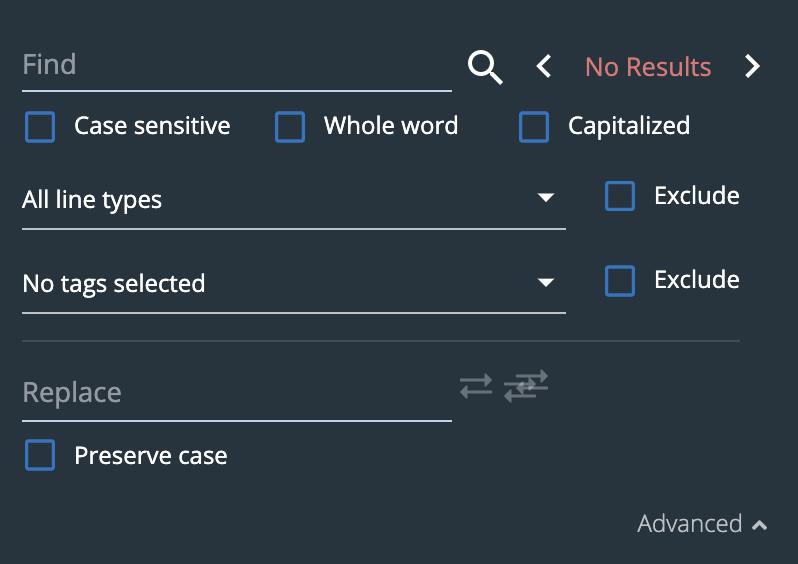
Task: Focus the Replace text field
Action: click(x=237, y=394)
